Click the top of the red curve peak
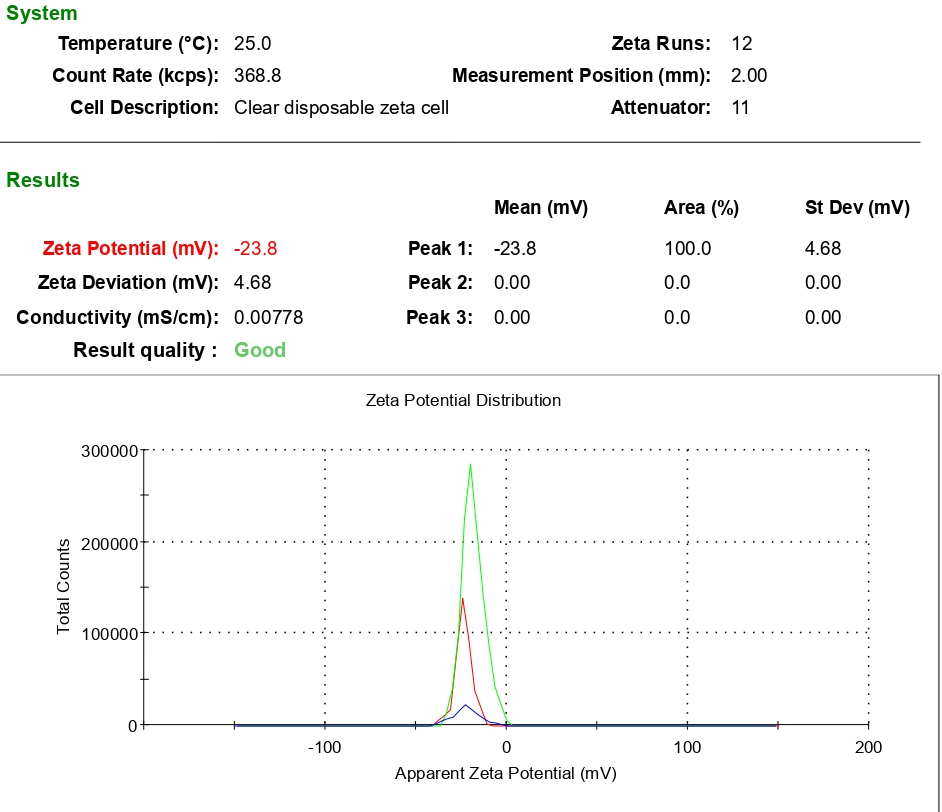The height and width of the screenshot is (812, 942). [462, 598]
